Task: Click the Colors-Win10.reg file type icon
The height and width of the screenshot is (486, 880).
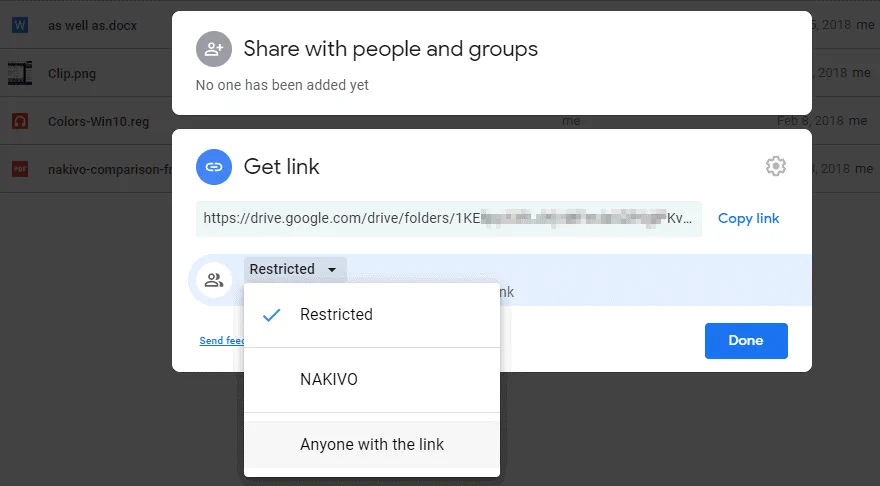Action: pos(20,122)
